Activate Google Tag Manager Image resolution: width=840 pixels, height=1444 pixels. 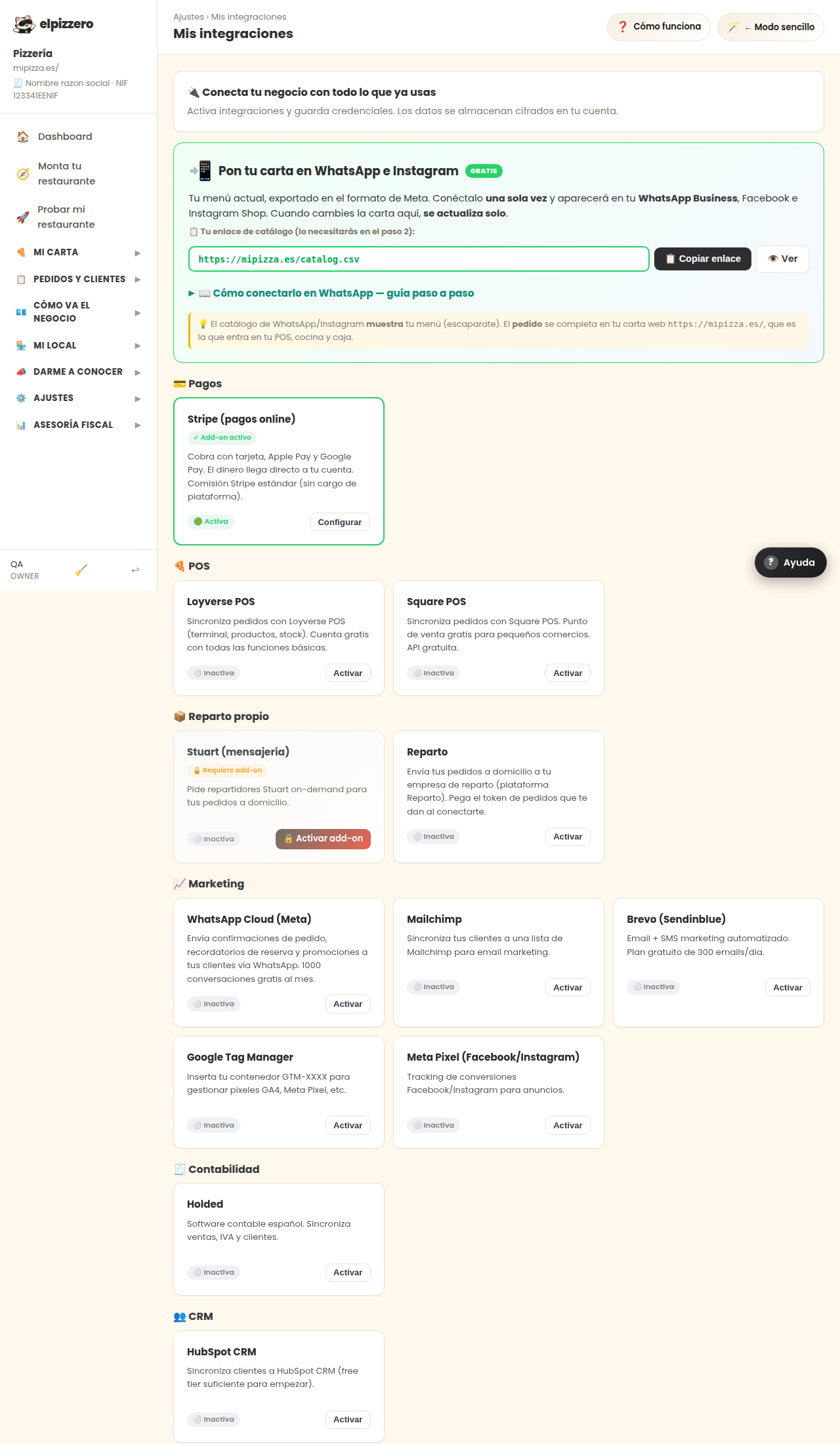348,1126
